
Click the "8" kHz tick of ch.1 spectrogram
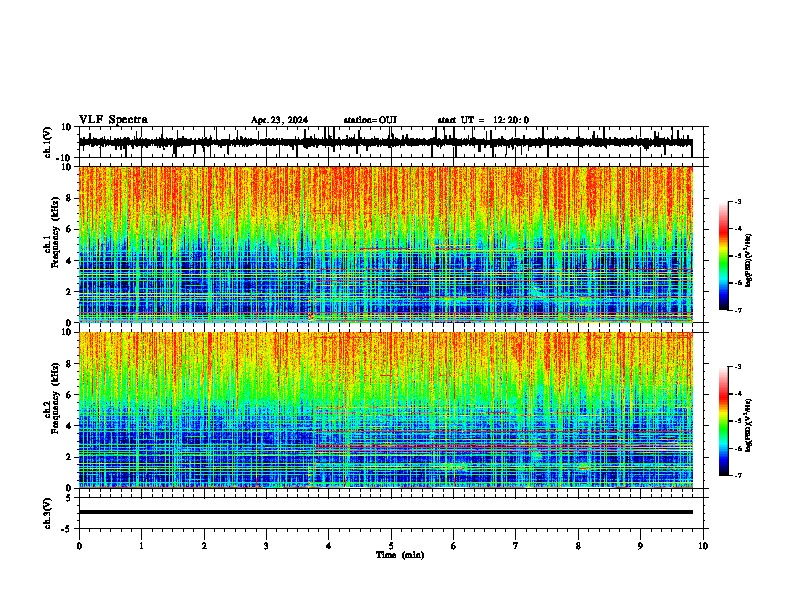[70, 198]
